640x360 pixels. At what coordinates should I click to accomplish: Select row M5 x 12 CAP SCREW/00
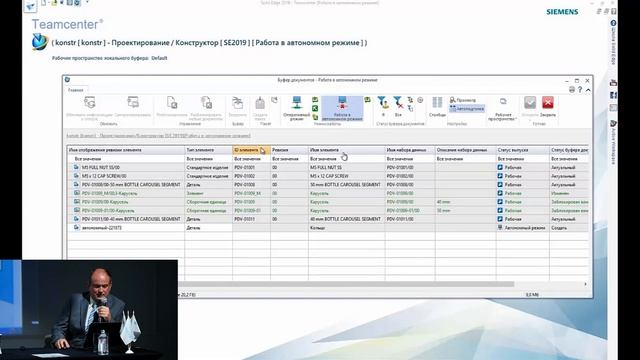(x=328, y=176)
